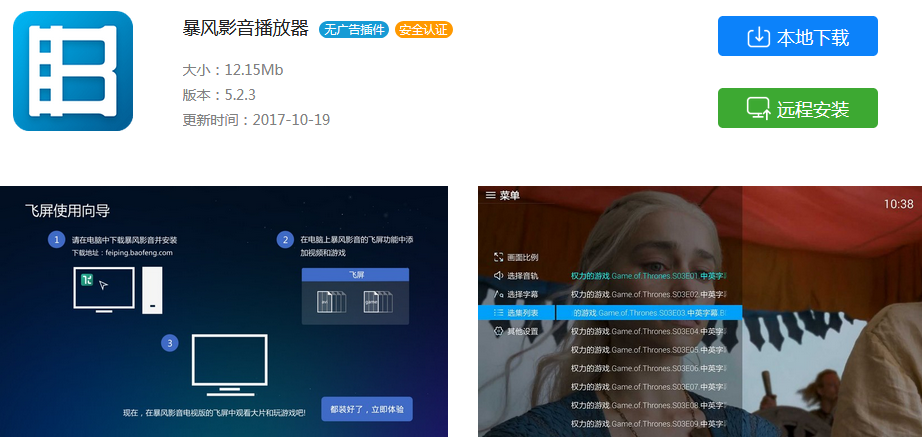This screenshot has height=437, width=922.
Task: Click the 10:38 clock display
Action: 898,204
